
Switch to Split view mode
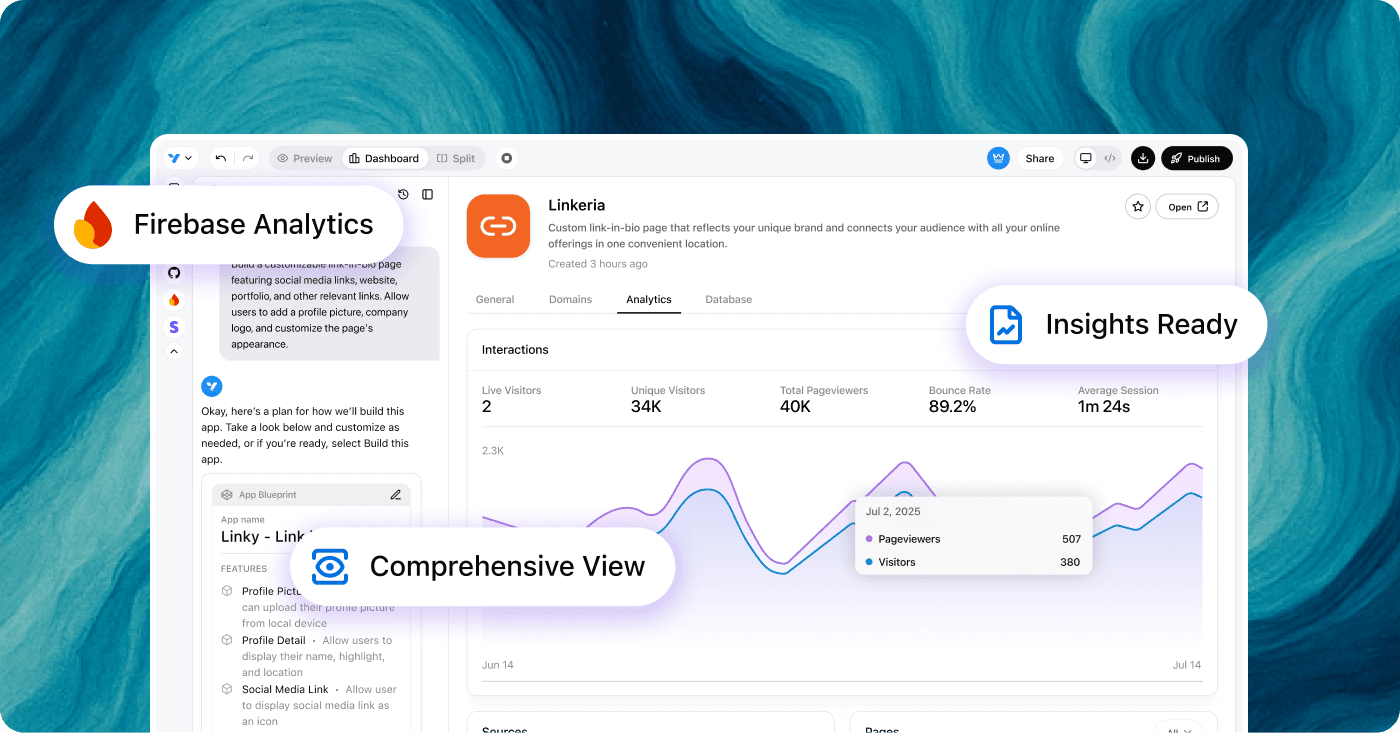[456, 158]
